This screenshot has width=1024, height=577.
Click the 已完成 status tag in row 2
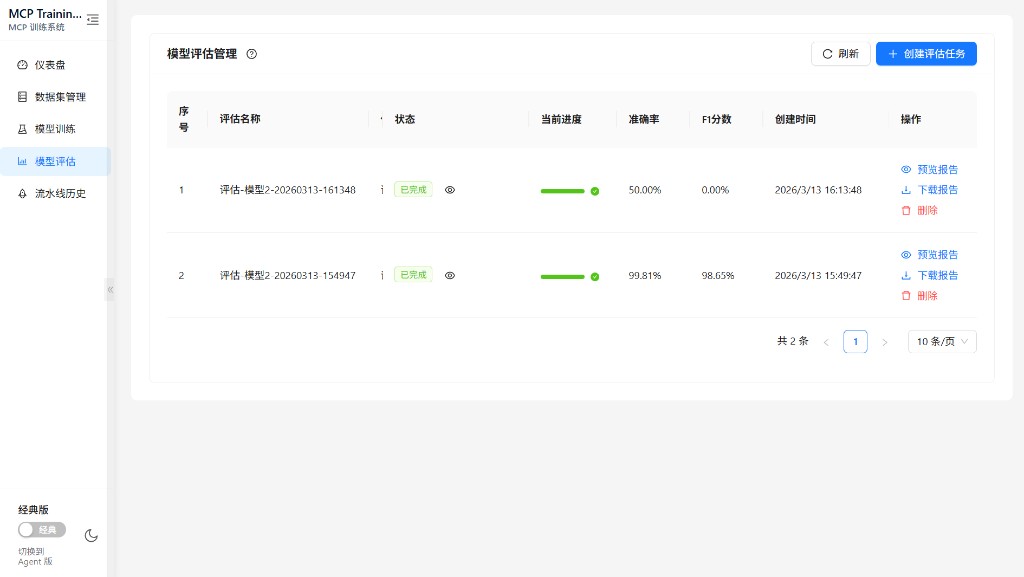(x=413, y=275)
